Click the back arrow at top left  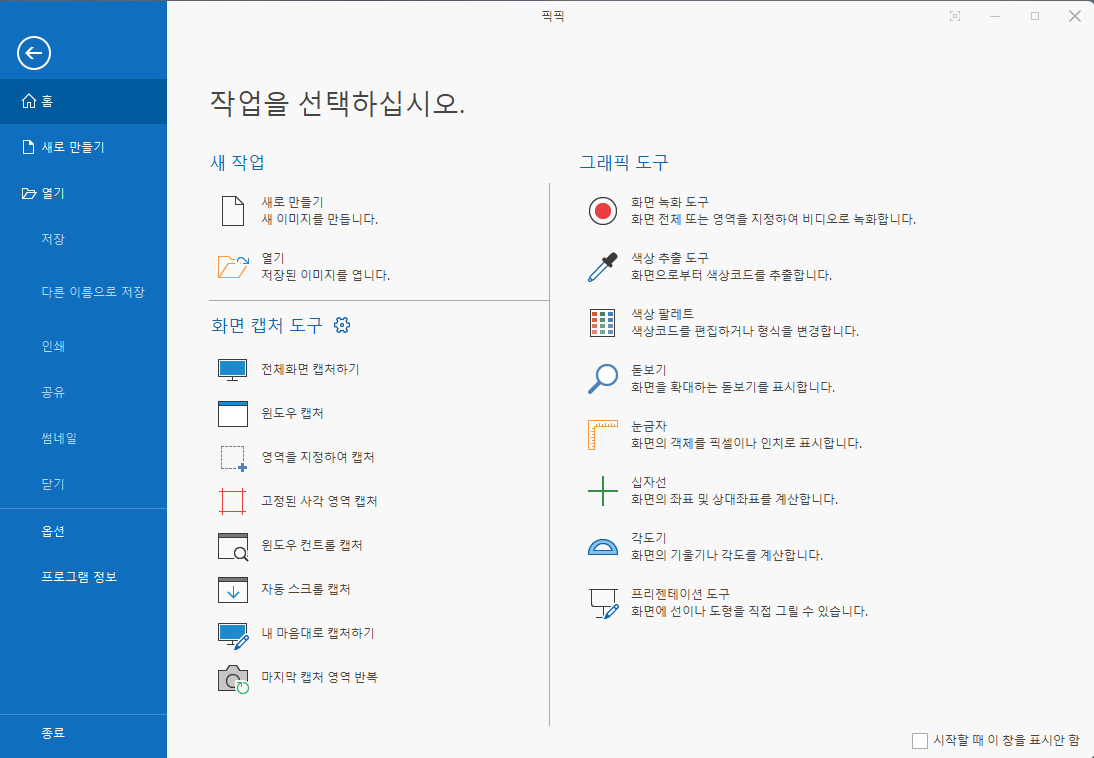[x=33, y=53]
